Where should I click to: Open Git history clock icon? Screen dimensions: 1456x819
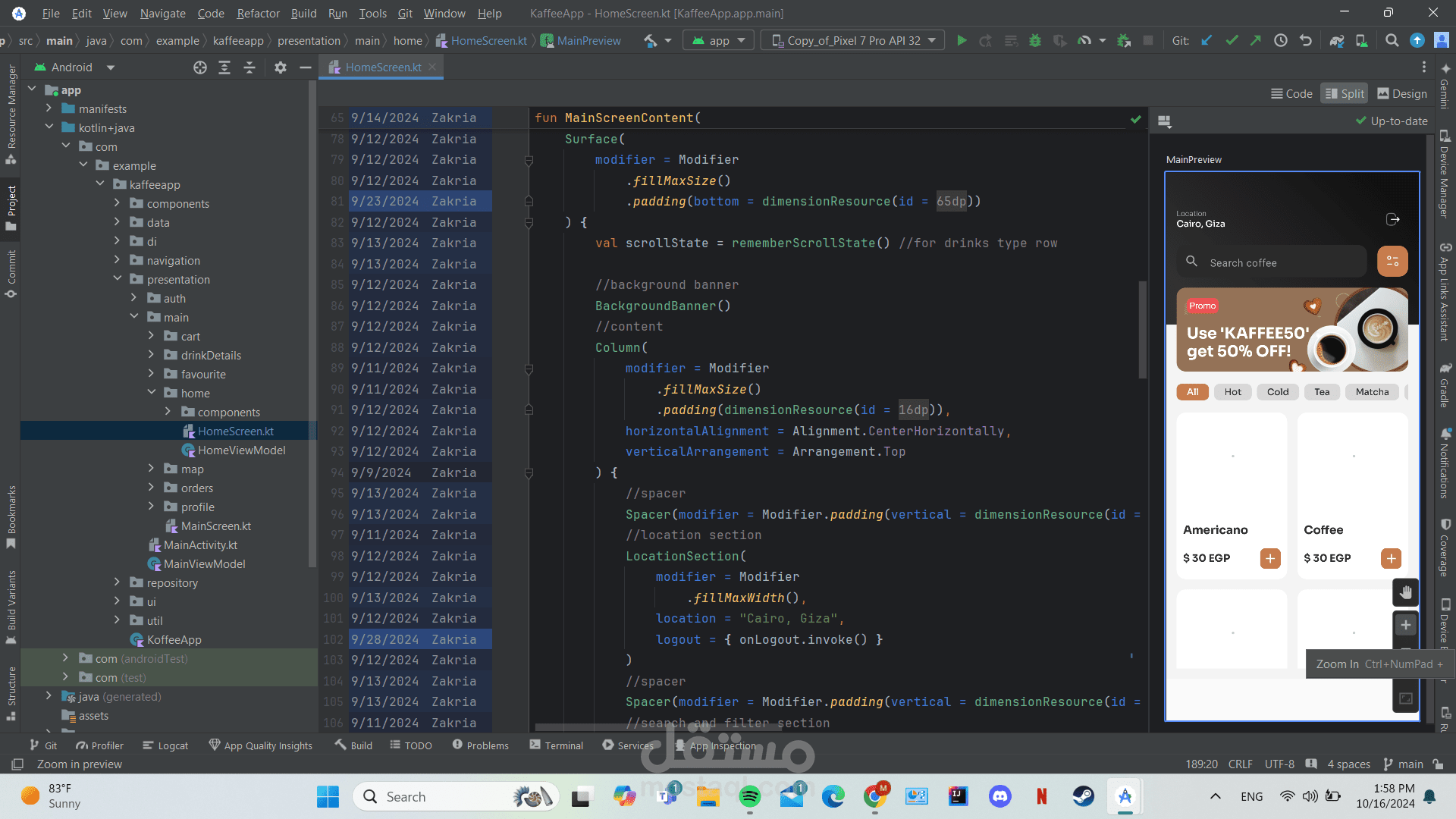pos(1281,41)
